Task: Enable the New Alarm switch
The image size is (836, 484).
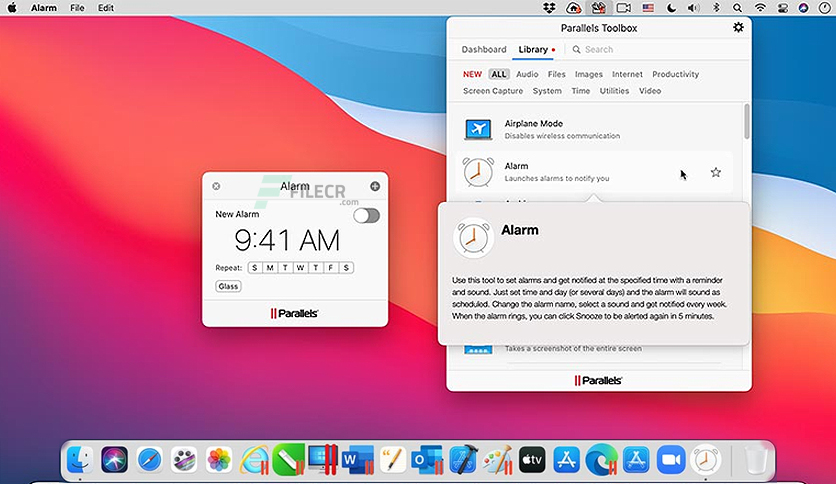Action: point(366,215)
